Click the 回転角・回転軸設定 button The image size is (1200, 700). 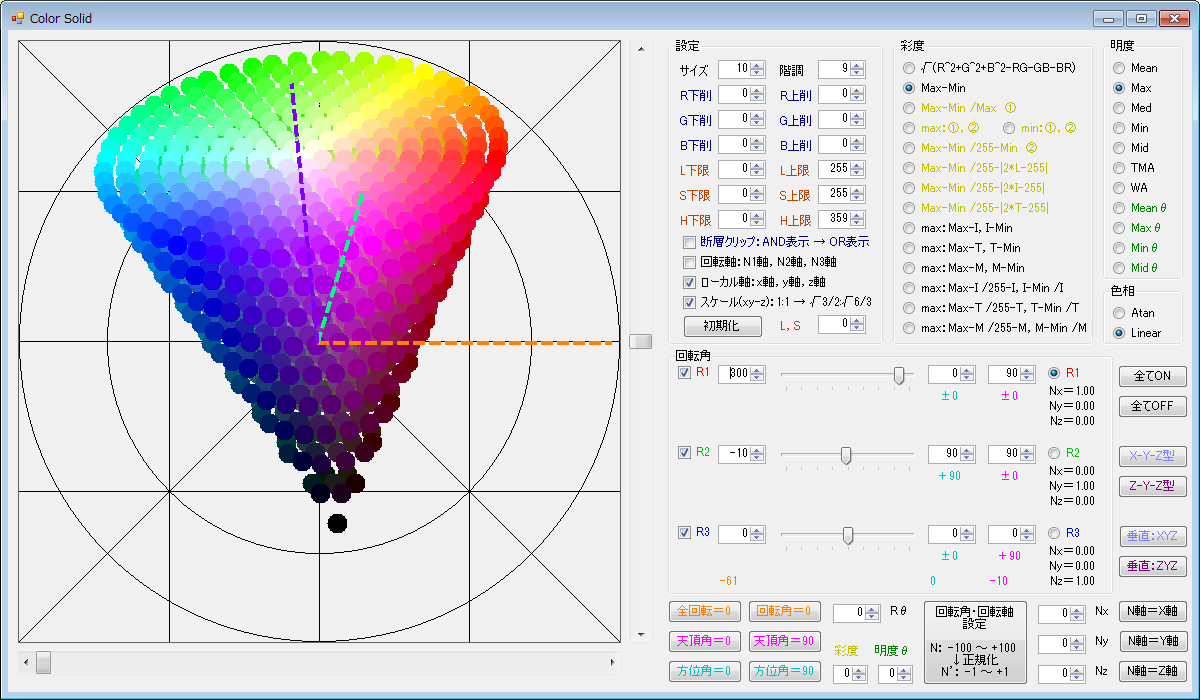coord(975,642)
